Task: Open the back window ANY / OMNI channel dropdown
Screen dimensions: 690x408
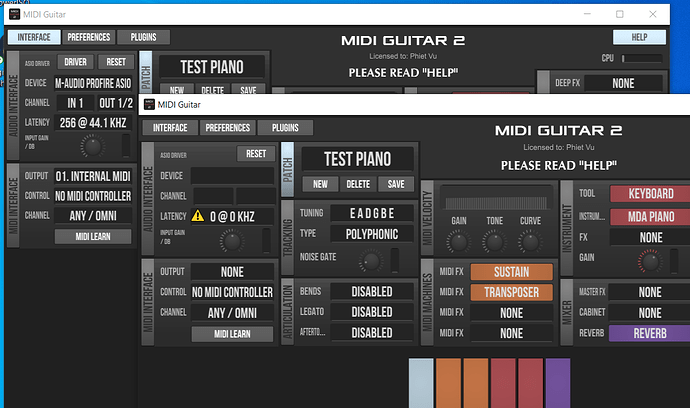Action: [x=93, y=216]
